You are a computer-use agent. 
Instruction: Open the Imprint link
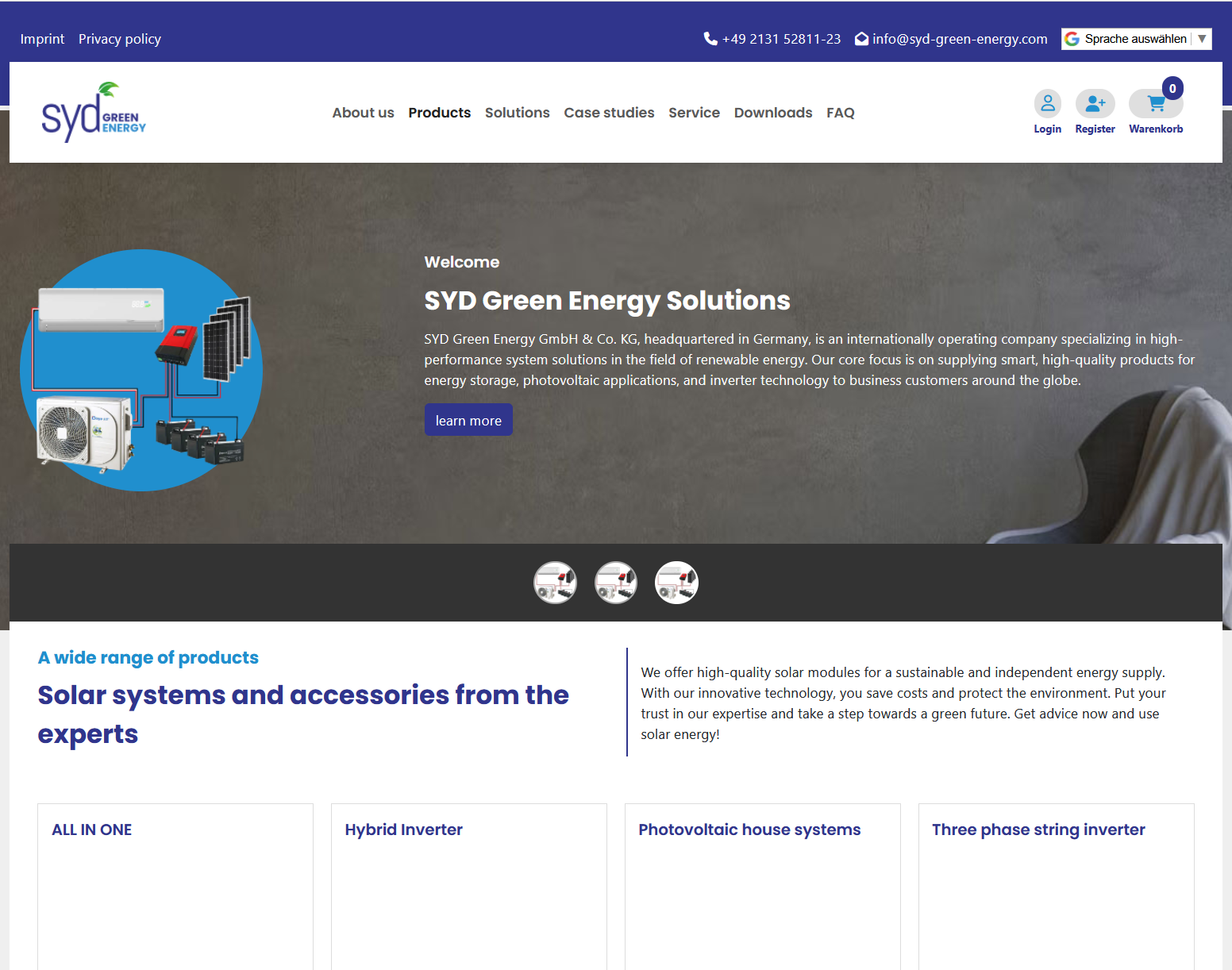[42, 39]
